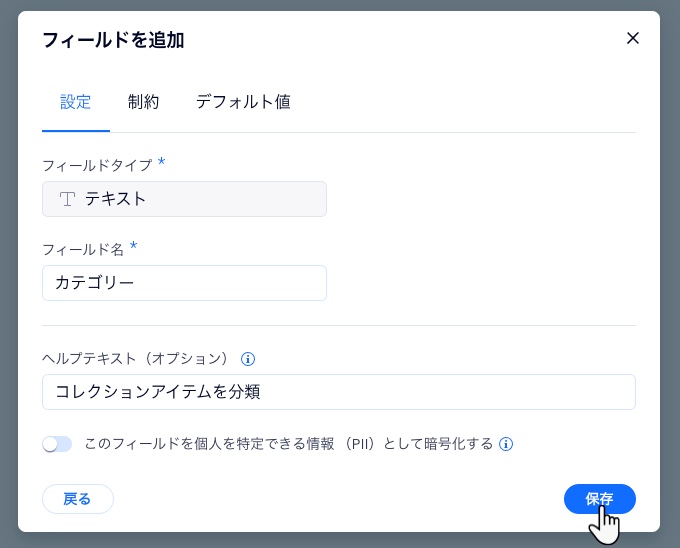Focus the フィールド名 input containing カテゴリー
This screenshot has width=680, height=548.
click(x=184, y=283)
